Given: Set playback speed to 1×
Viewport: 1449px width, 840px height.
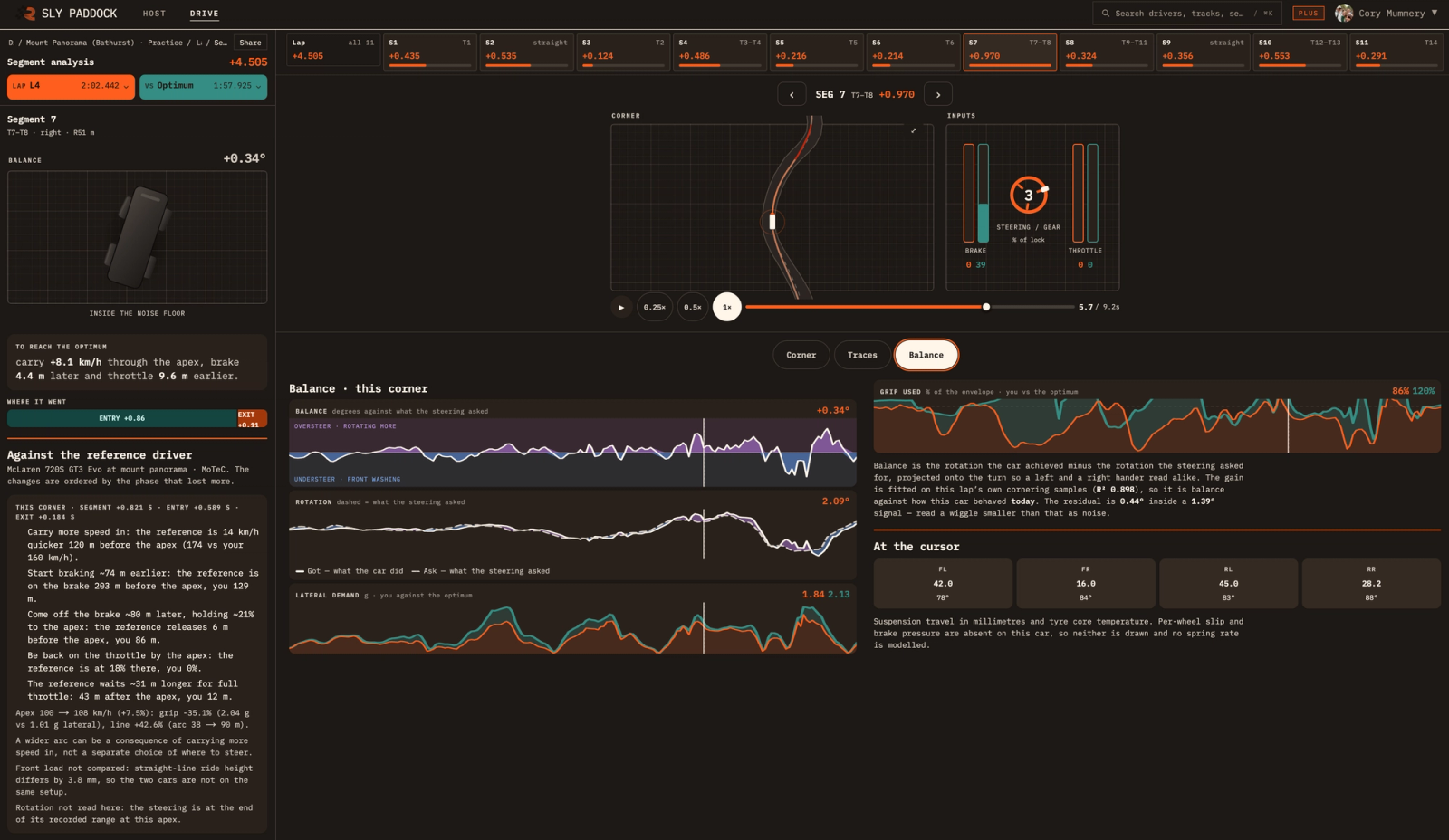Looking at the screenshot, I should pos(727,307).
